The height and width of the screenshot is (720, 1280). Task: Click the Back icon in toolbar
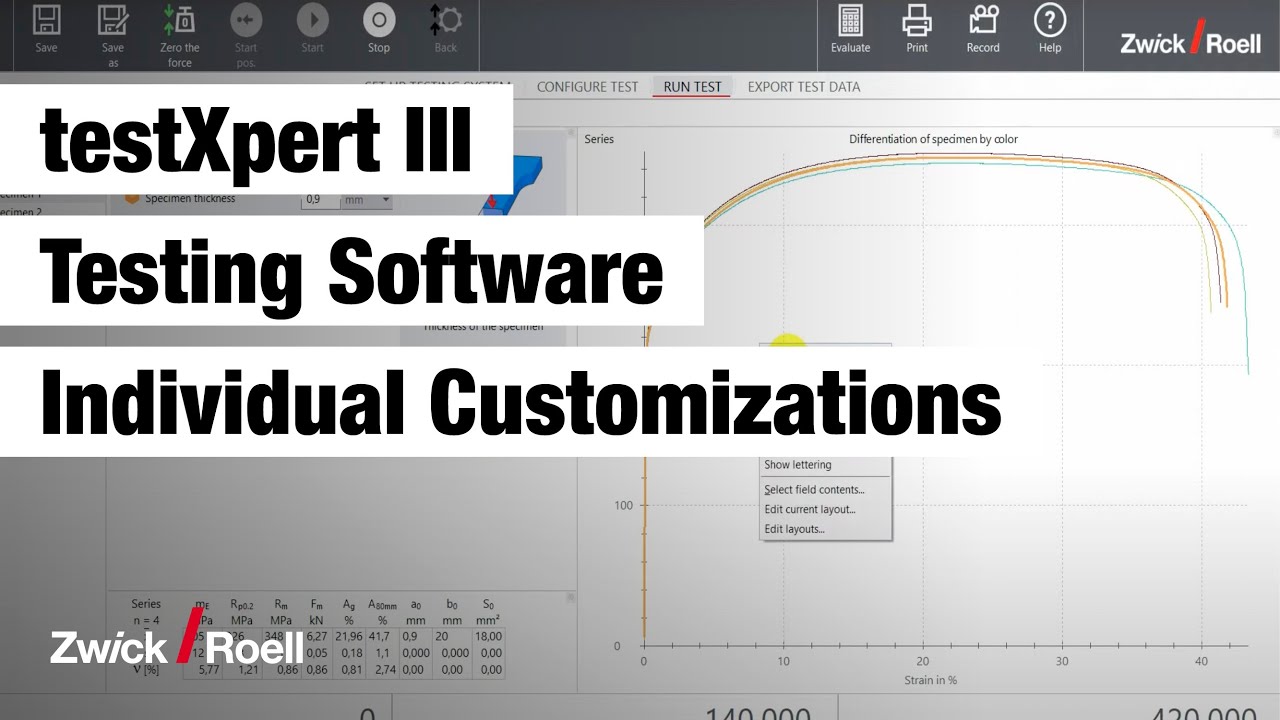[x=446, y=20]
